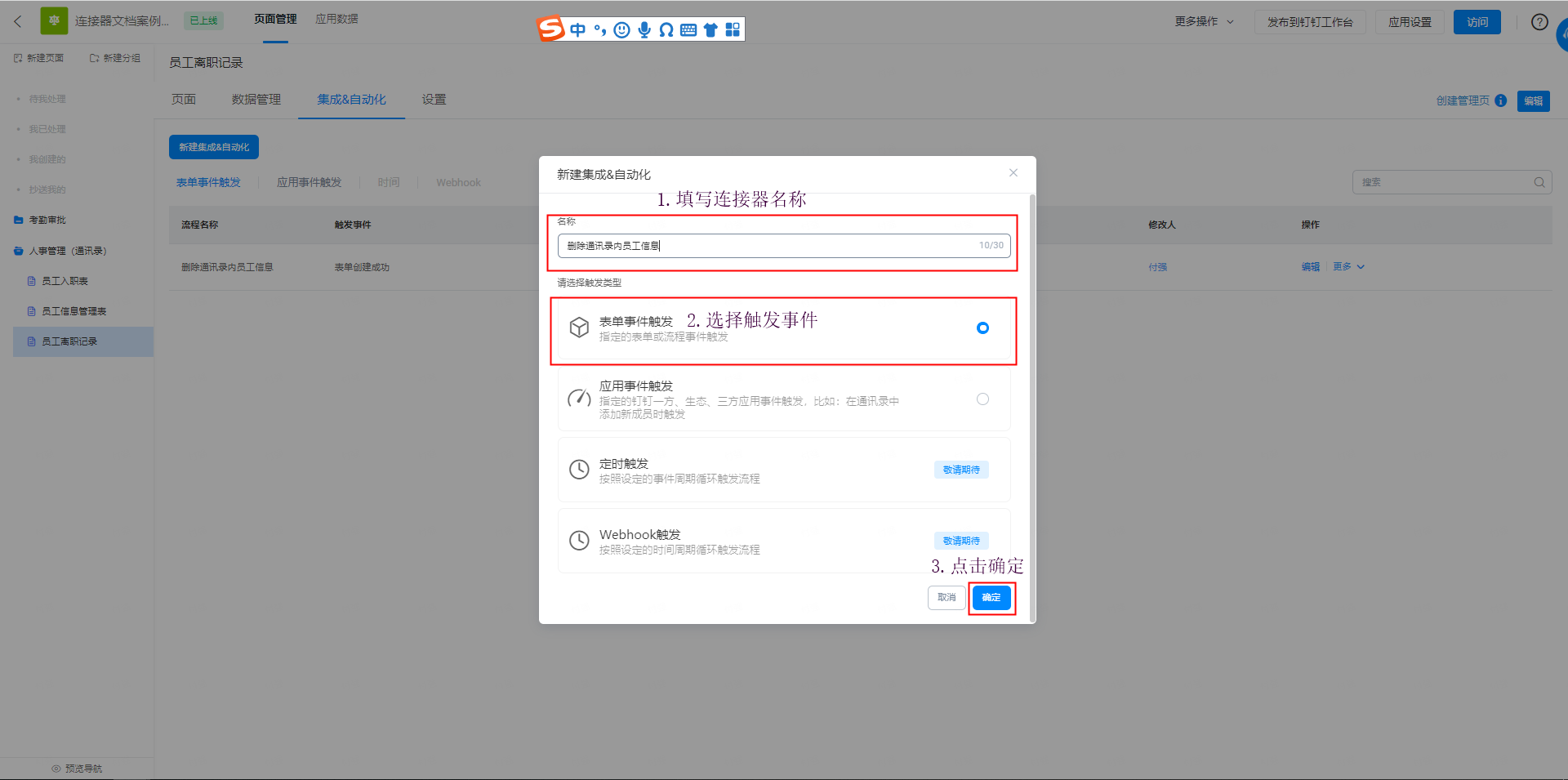1568x780 pixels.
Task: Click the search magnifier icon
Action: (1539, 182)
